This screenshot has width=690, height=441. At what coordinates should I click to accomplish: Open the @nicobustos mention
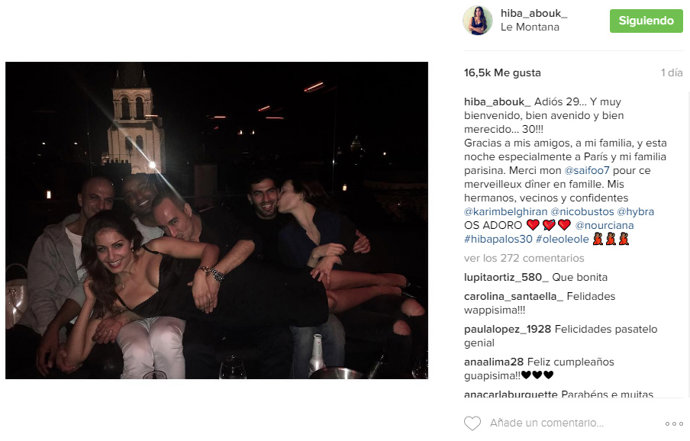tap(582, 211)
